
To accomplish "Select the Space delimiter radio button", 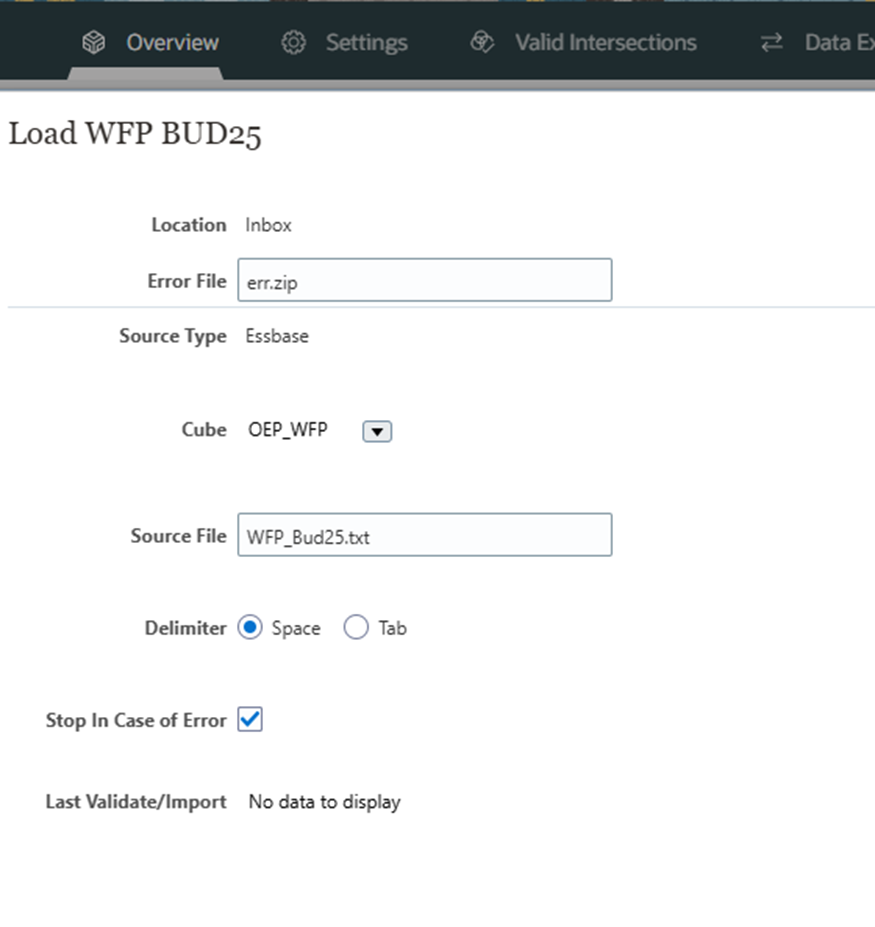I will (250, 628).
